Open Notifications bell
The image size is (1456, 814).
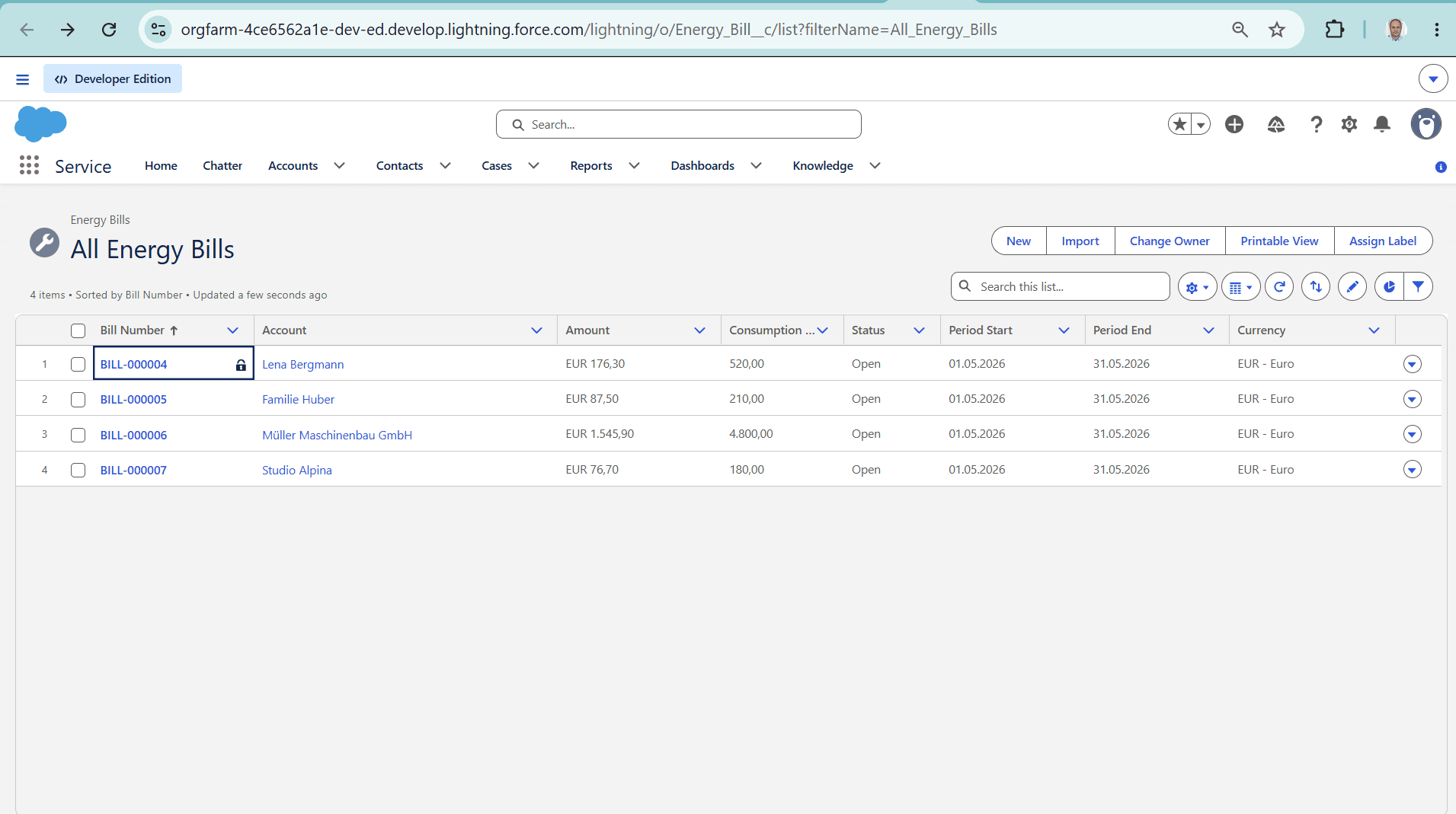coord(1382,124)
